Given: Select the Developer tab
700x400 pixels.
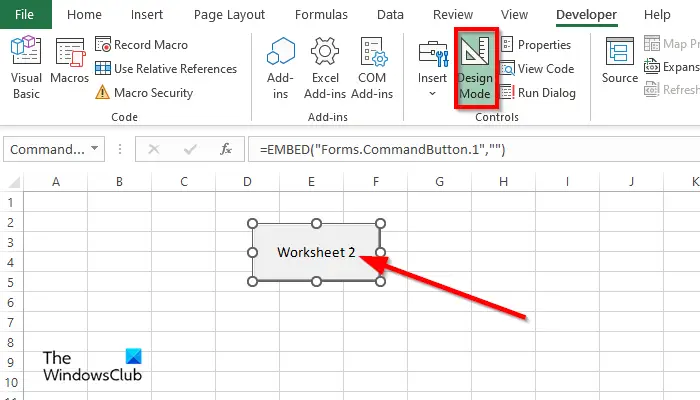Looking at the screenshot, I should tap(586, 15).
